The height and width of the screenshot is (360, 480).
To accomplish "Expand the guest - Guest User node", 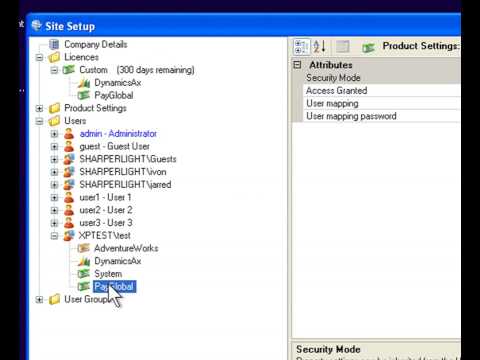I will [54, 147].
